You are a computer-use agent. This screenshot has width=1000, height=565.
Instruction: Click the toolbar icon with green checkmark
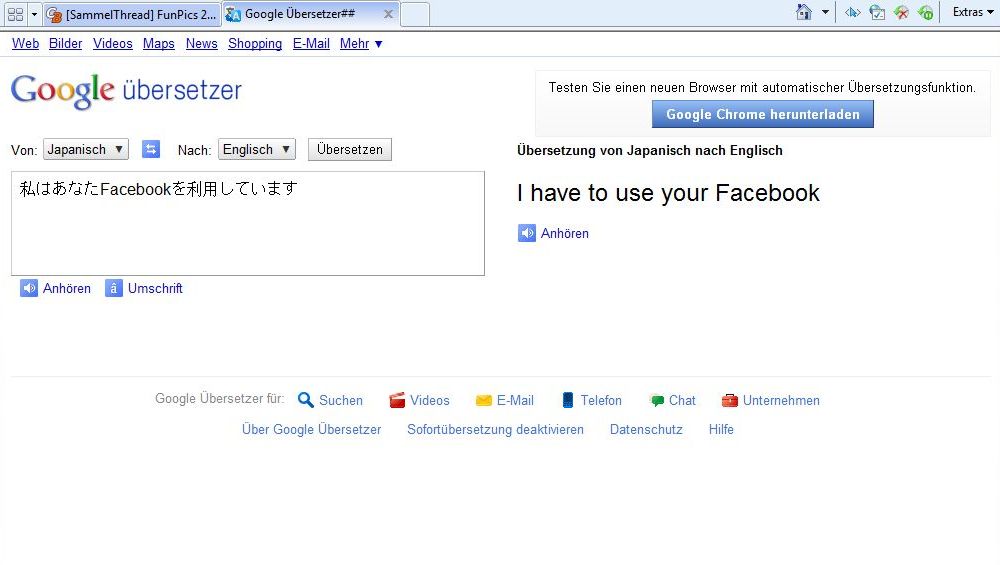[878, 12]
